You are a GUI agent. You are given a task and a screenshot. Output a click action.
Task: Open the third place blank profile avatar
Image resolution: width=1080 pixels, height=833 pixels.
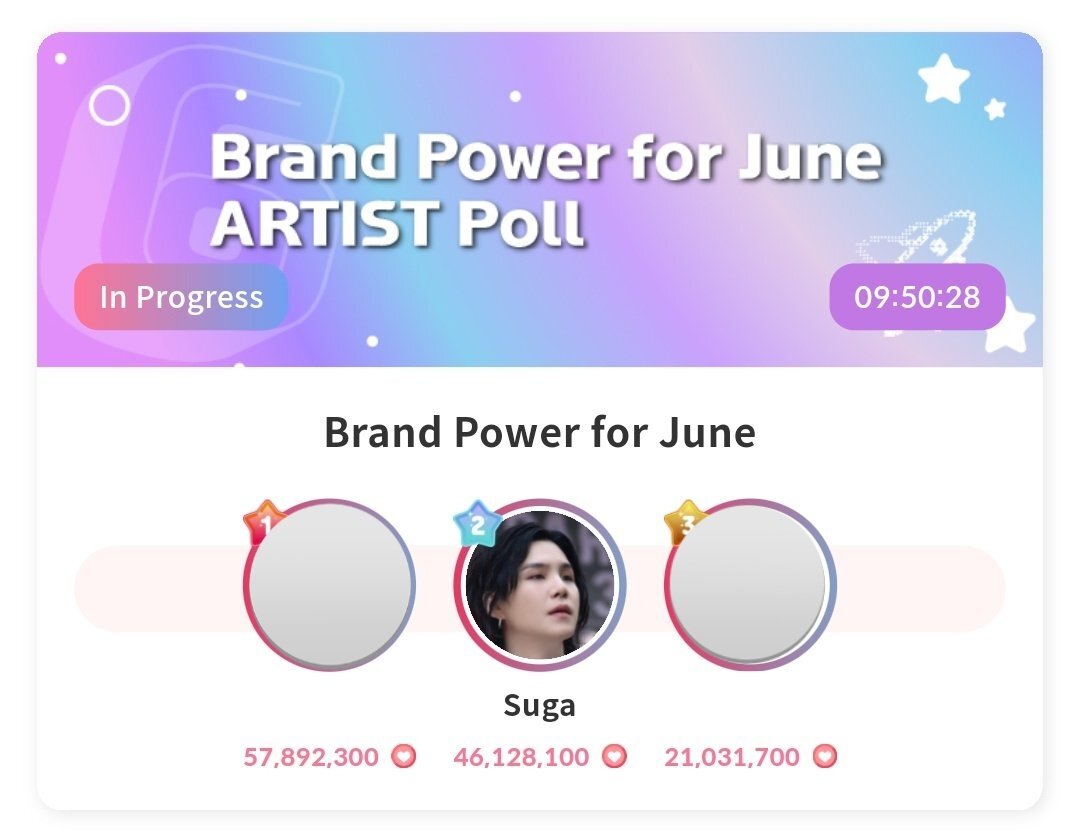point(750,585)
